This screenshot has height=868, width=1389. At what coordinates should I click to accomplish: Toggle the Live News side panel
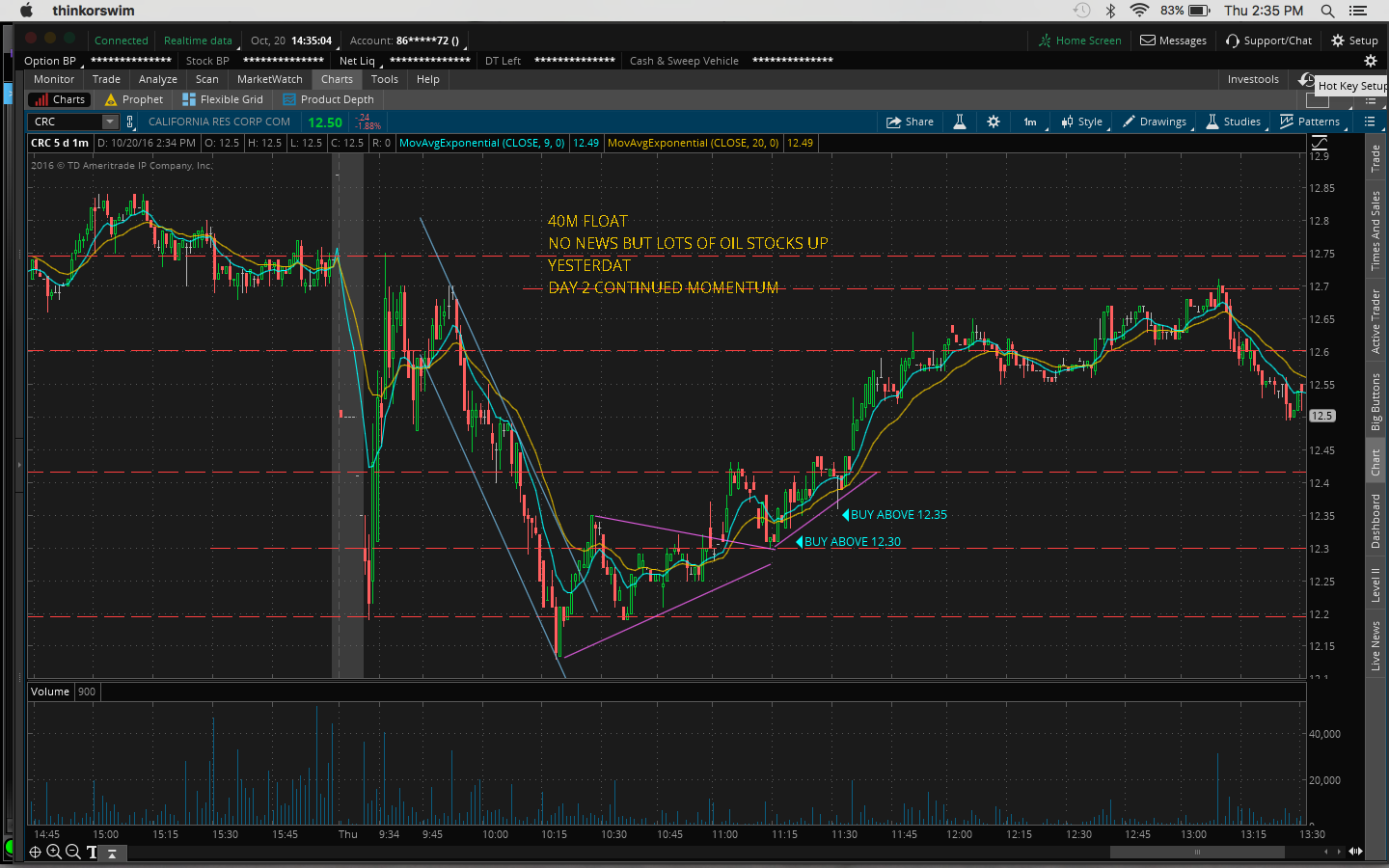1375,645
